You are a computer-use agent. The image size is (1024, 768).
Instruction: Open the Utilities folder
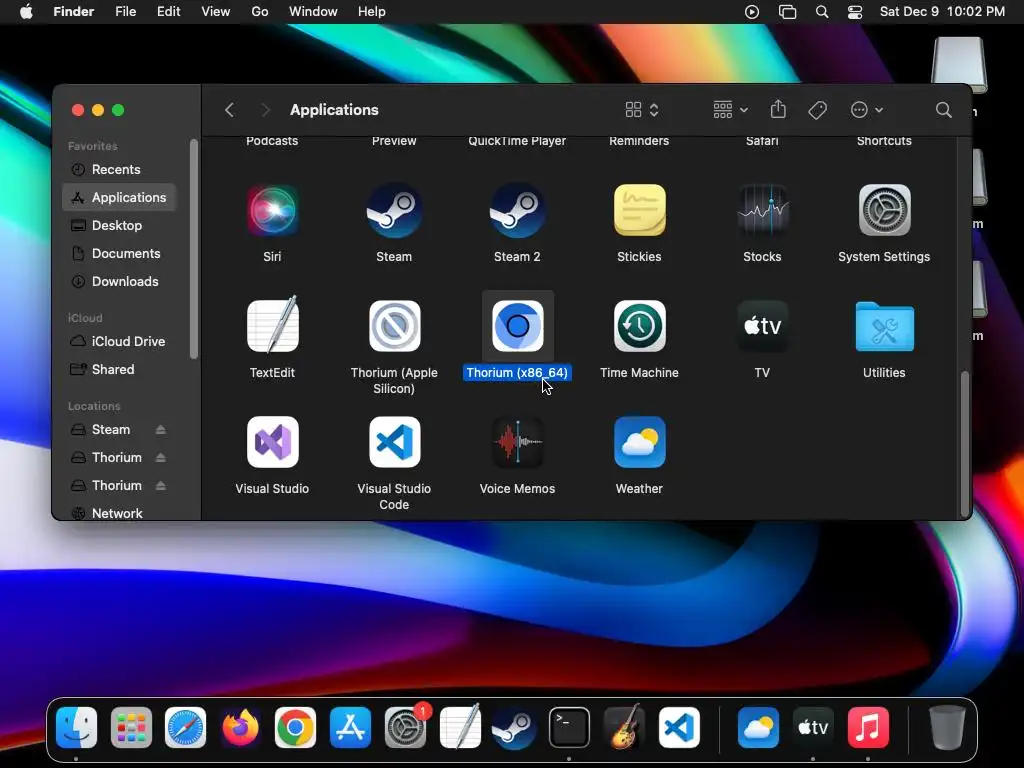pos(884,327)
